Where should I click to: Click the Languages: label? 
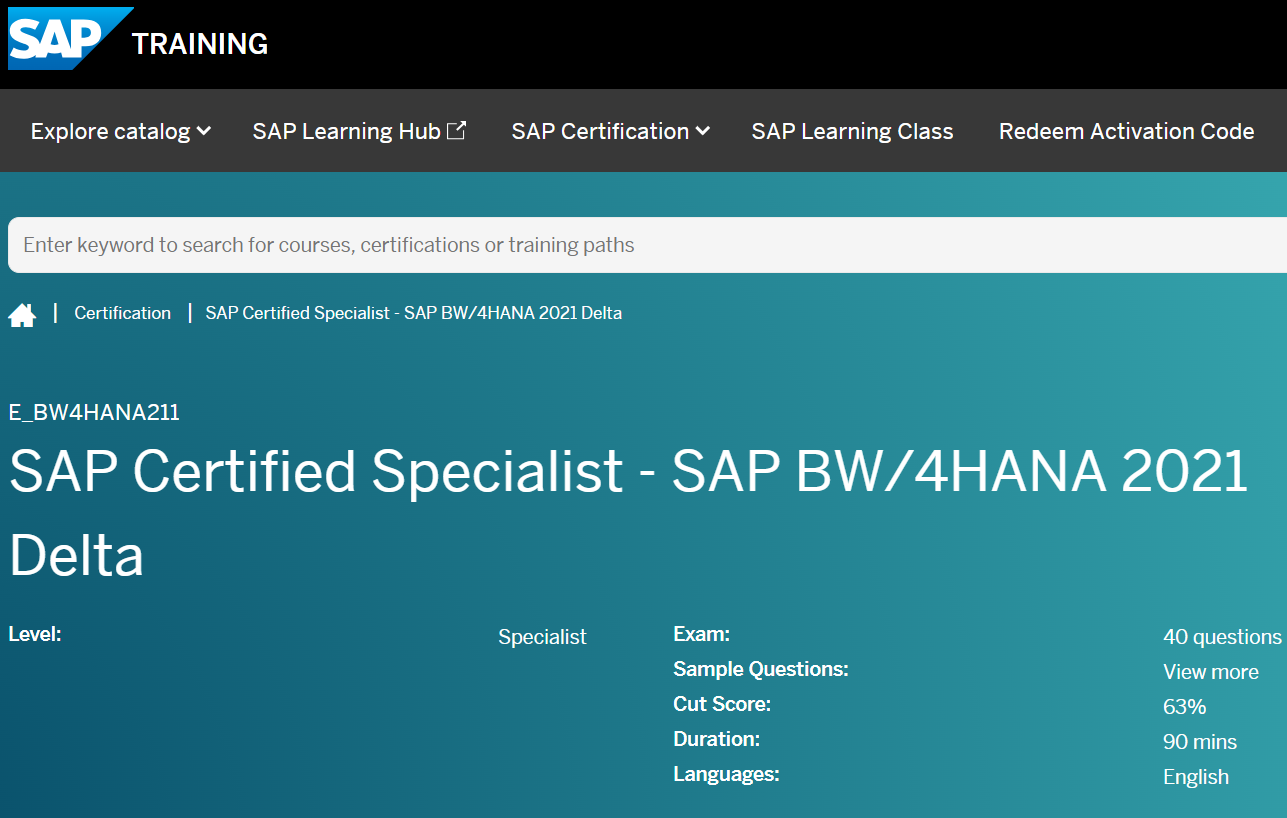(726, 774)
